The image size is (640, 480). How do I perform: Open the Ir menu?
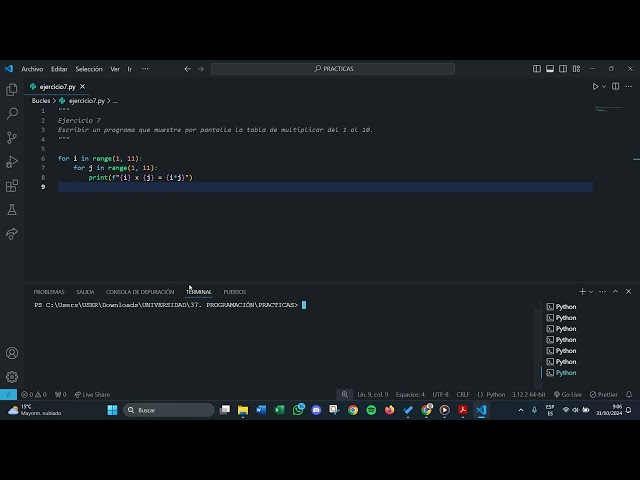pos(129,69)
